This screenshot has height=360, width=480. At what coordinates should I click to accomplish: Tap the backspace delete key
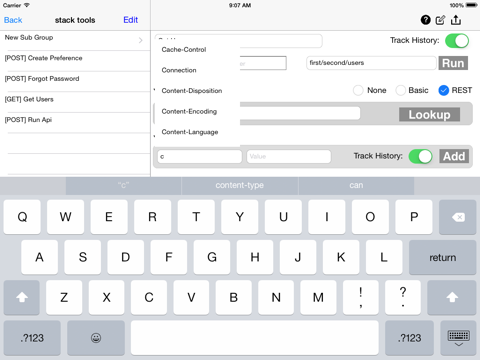457,217
